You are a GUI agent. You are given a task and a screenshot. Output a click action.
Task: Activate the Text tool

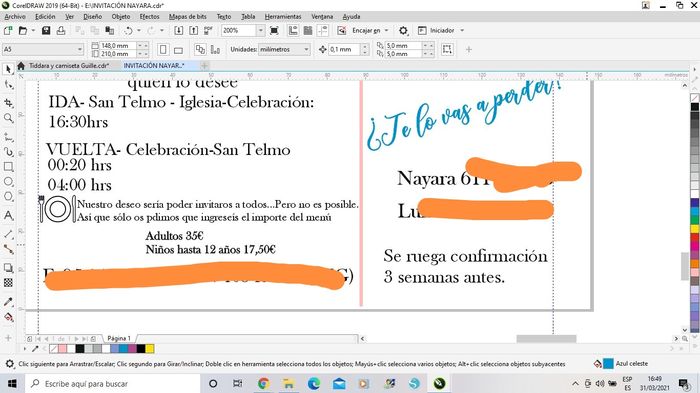click(8, 216)
